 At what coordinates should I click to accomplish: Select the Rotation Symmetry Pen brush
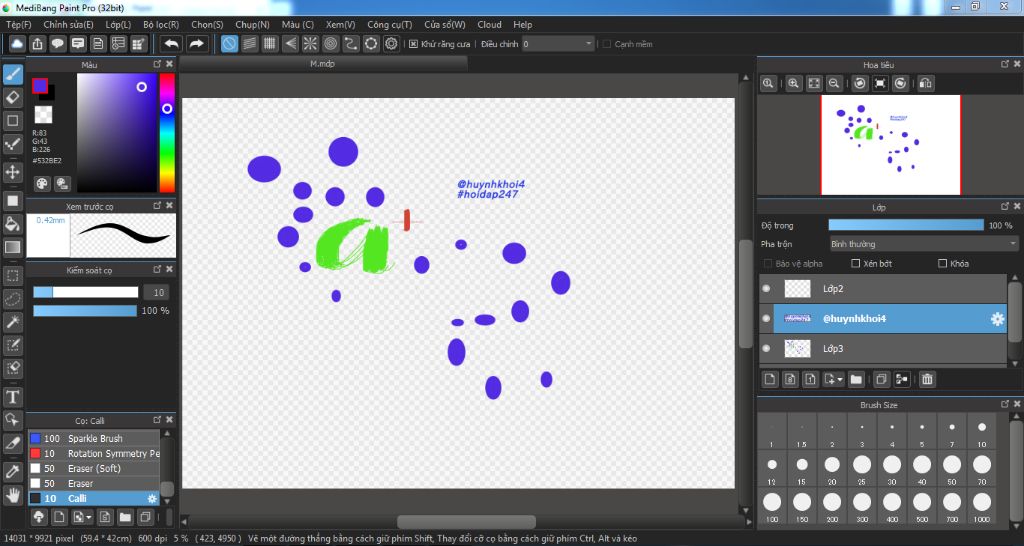click(x=93, y=453)
